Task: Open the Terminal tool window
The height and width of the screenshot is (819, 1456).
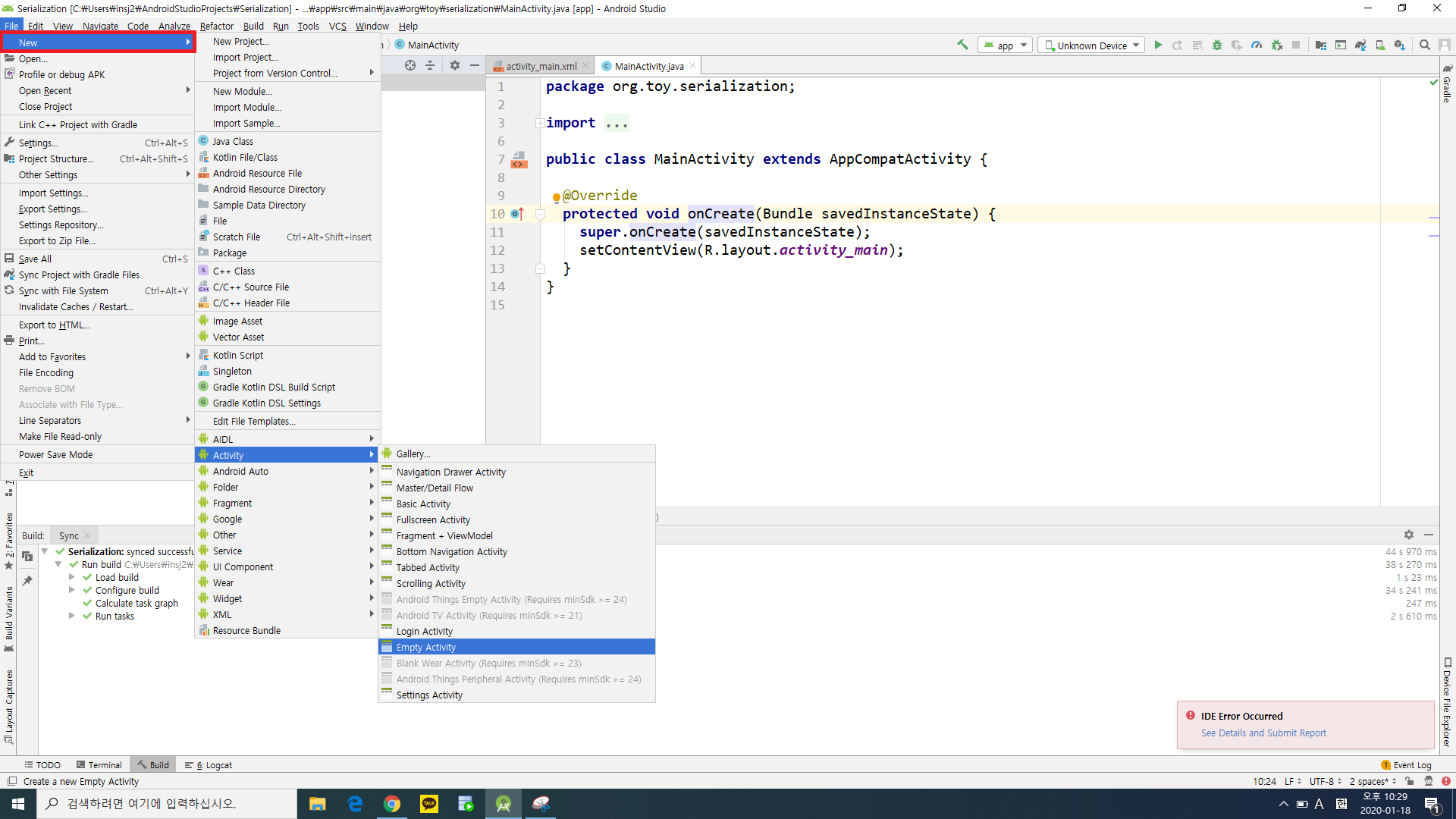Action: click(x=99, y=765)
